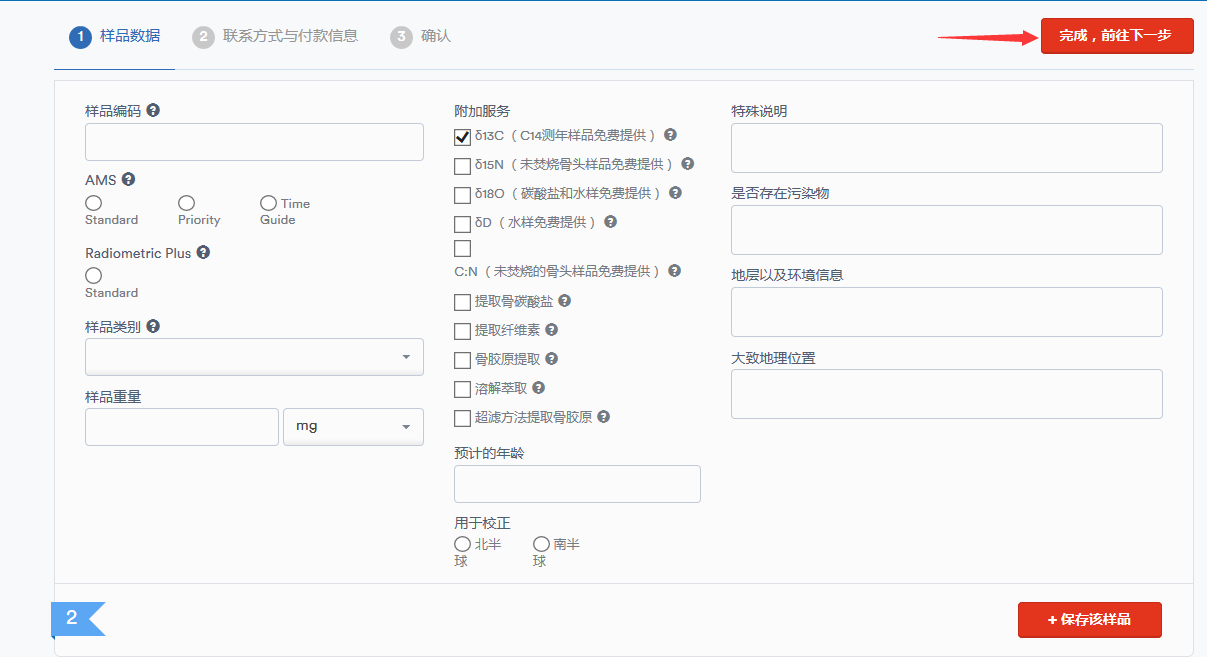The width and height of the screenshot is (1207, 657).
Task: Open help icon for δ13C service
Action: point(670,135)
